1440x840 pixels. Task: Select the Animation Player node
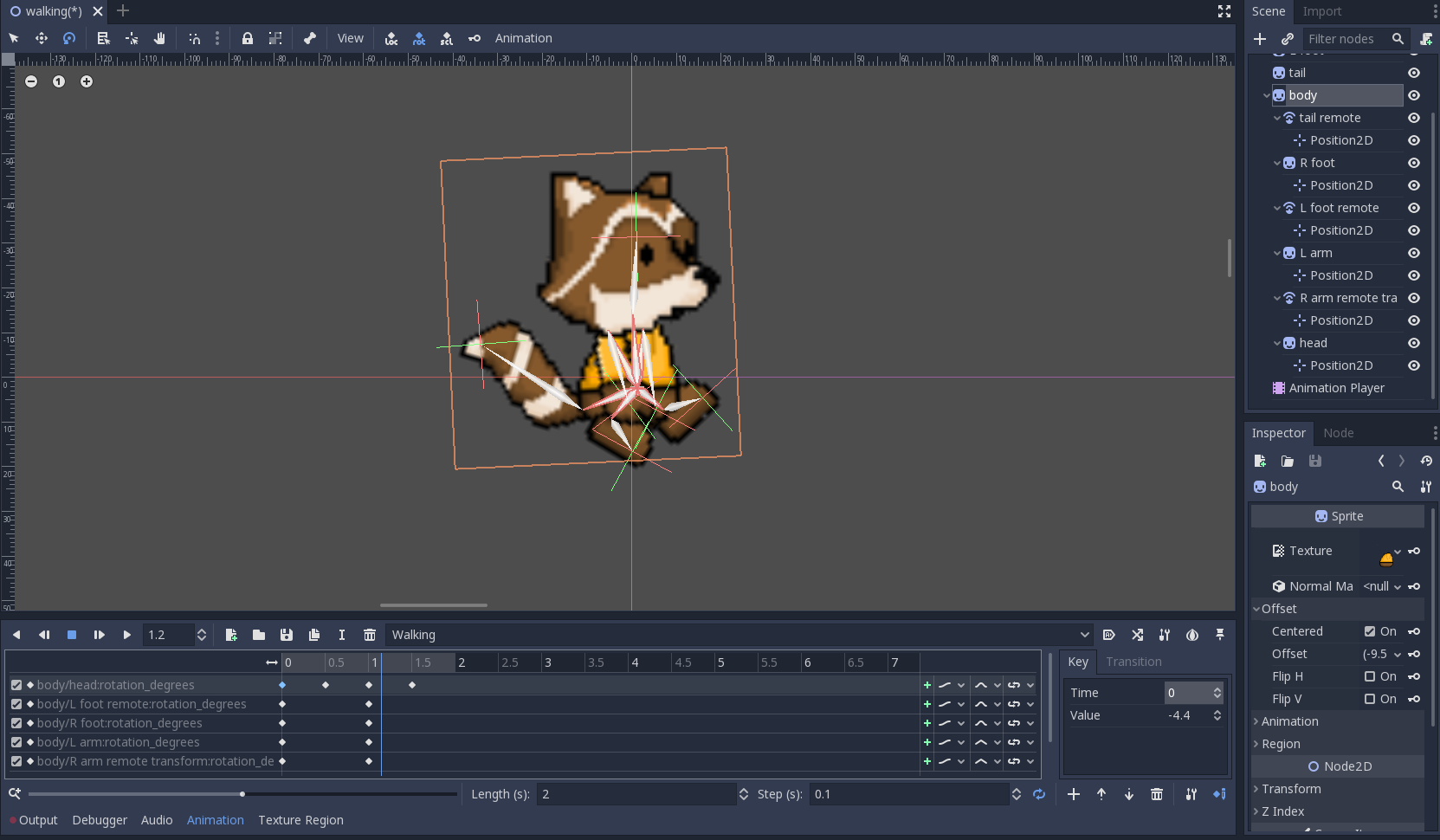[x=1336, y=388]
